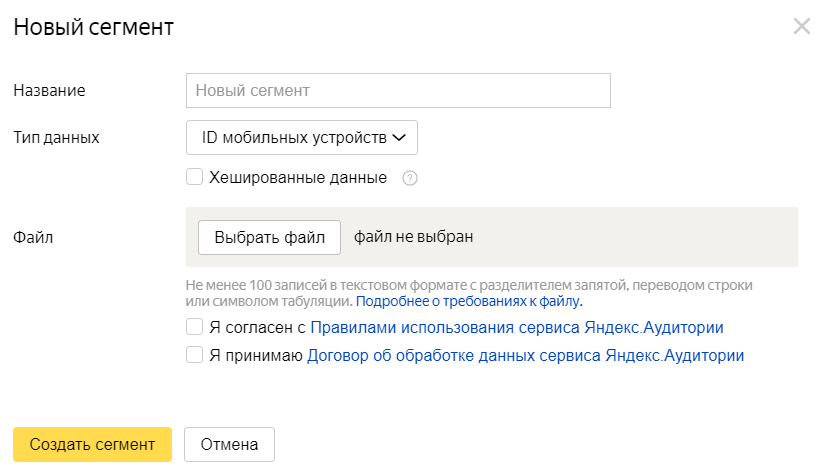
Task: Click the файл не выбран status text
Action: (x=414, y=237)
